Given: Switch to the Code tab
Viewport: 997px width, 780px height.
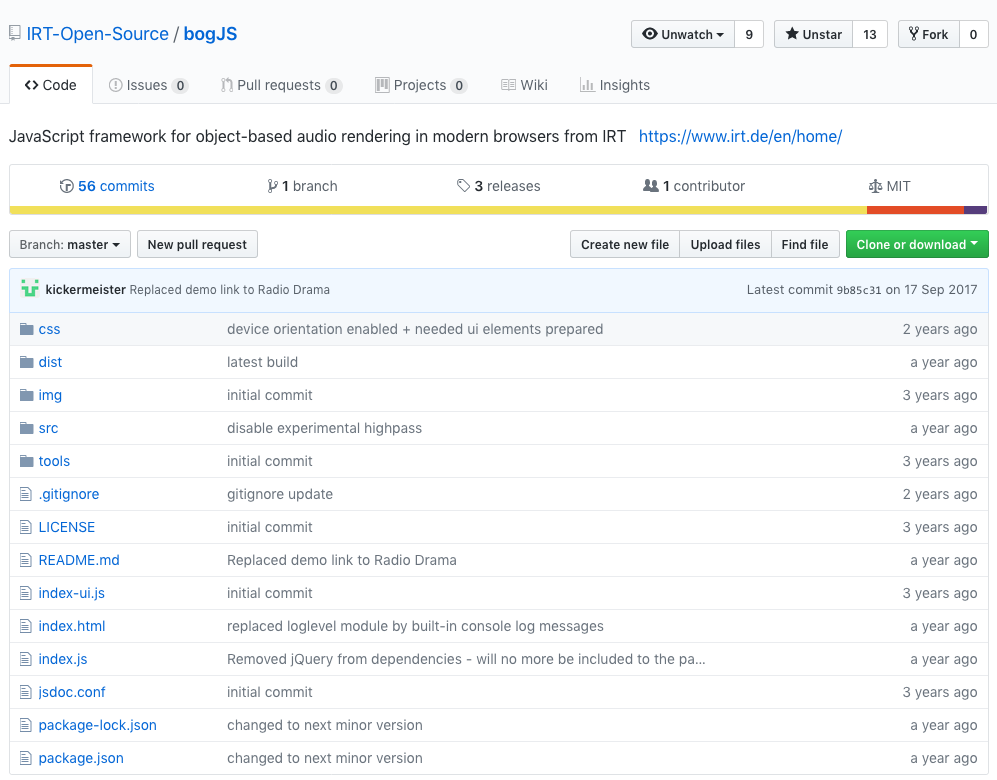Looking at the screenshot, I should (51, 85).
